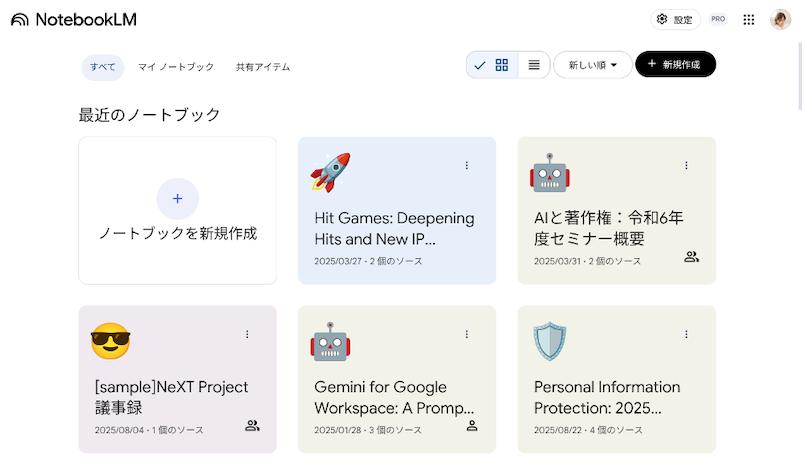The width and height of the screenshot is (804, 468).
Task: Open more options for Personal Information Protection notebook
Action: [686, 334]
